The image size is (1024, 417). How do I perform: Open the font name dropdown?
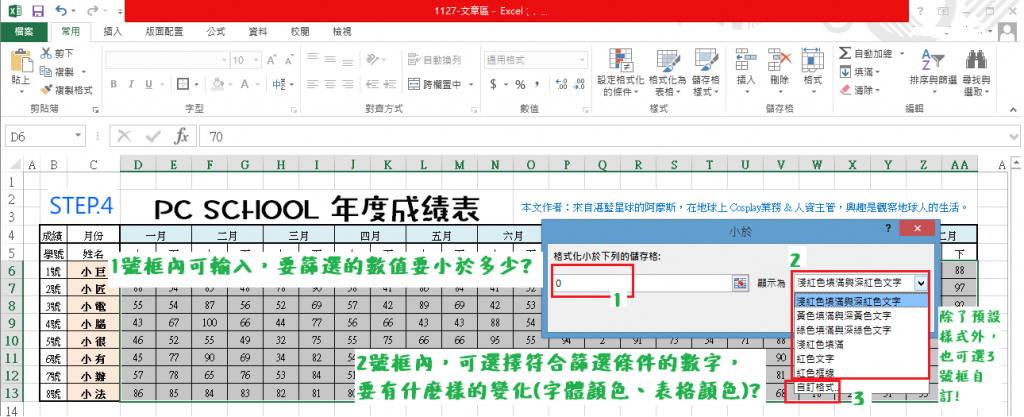tap(224, 60)
